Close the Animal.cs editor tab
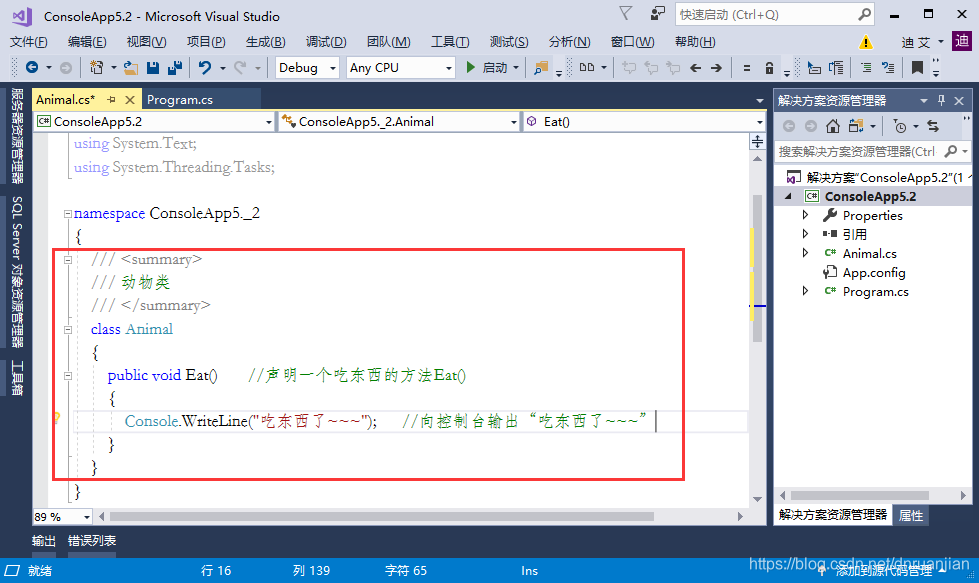Viewport: 979px width, 583px height. pos(130,99)
